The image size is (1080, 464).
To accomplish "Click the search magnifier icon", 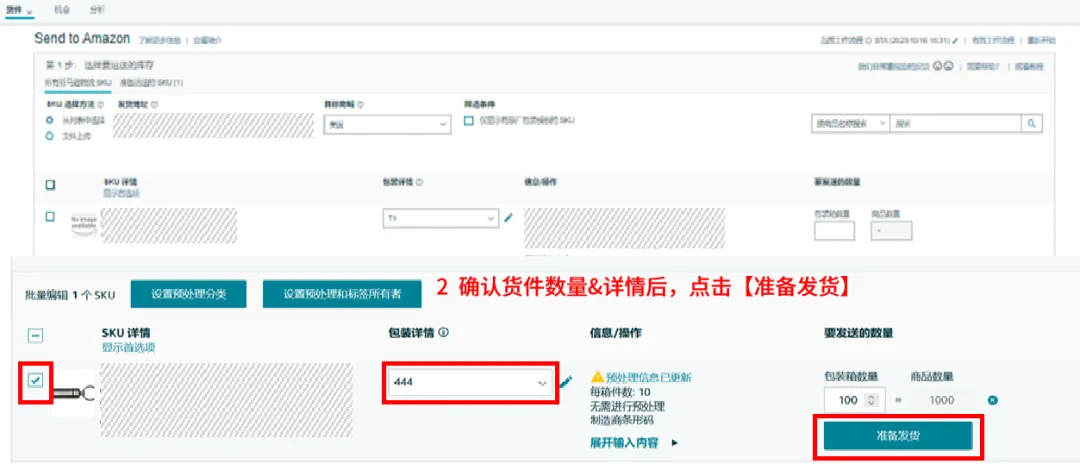I will coord(1031,123).
